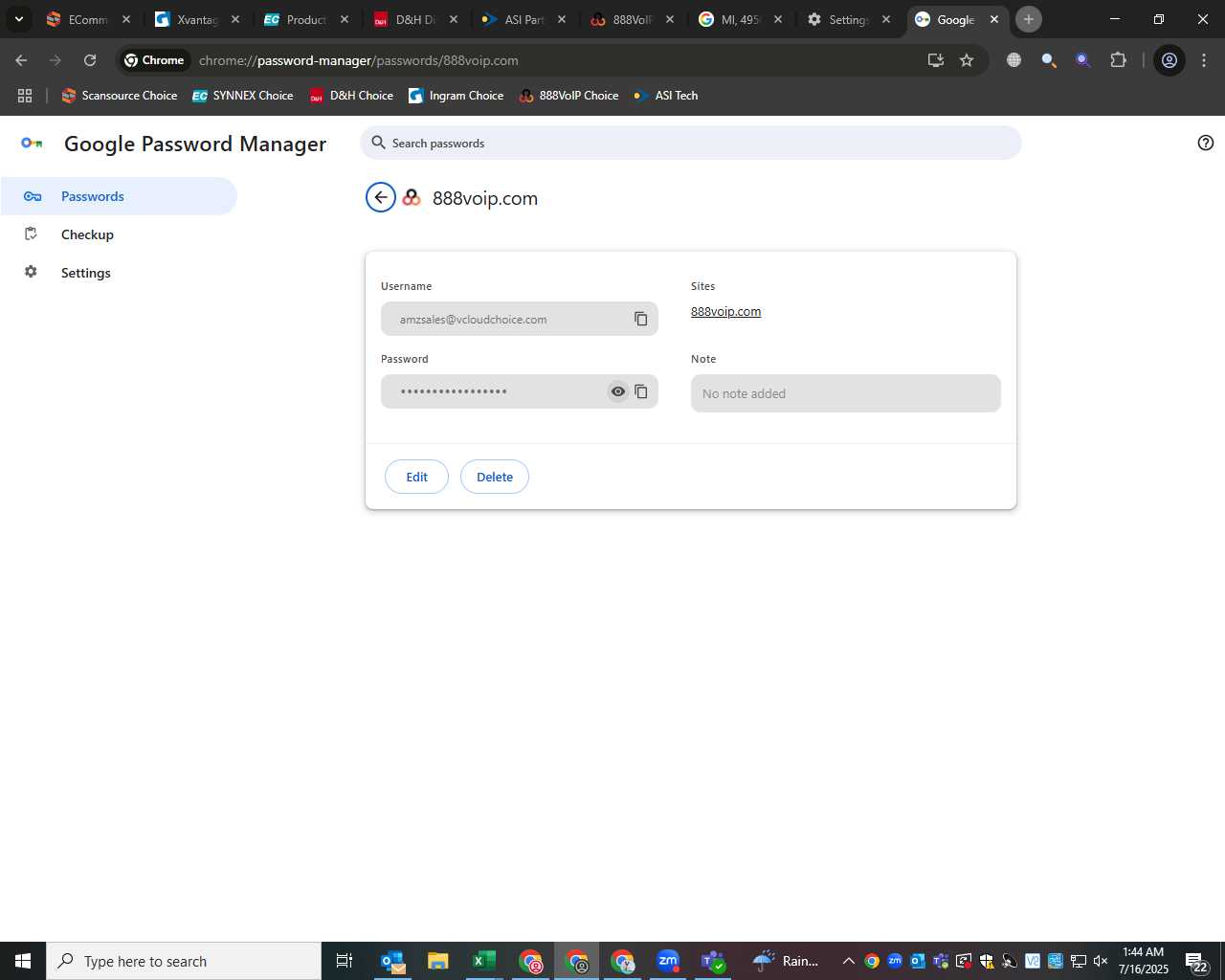Switch to the Xvantage tab
1225x980 pixels.
[x=197, y=19]
